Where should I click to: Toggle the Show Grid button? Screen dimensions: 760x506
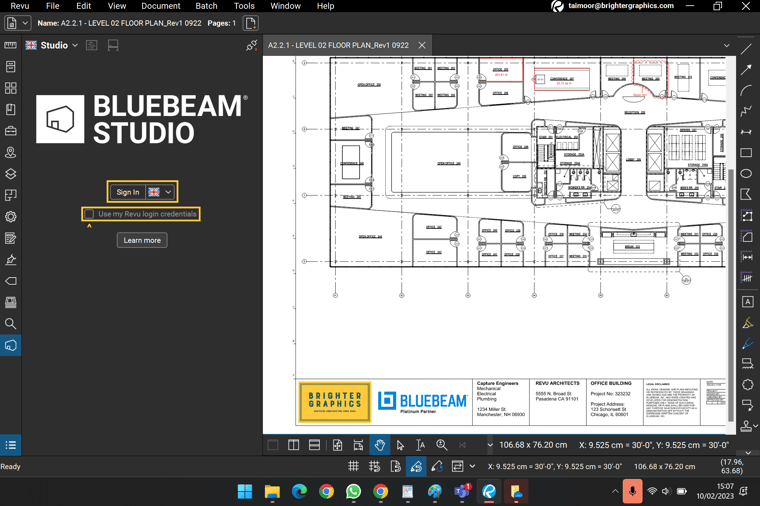tap(353, 466)
